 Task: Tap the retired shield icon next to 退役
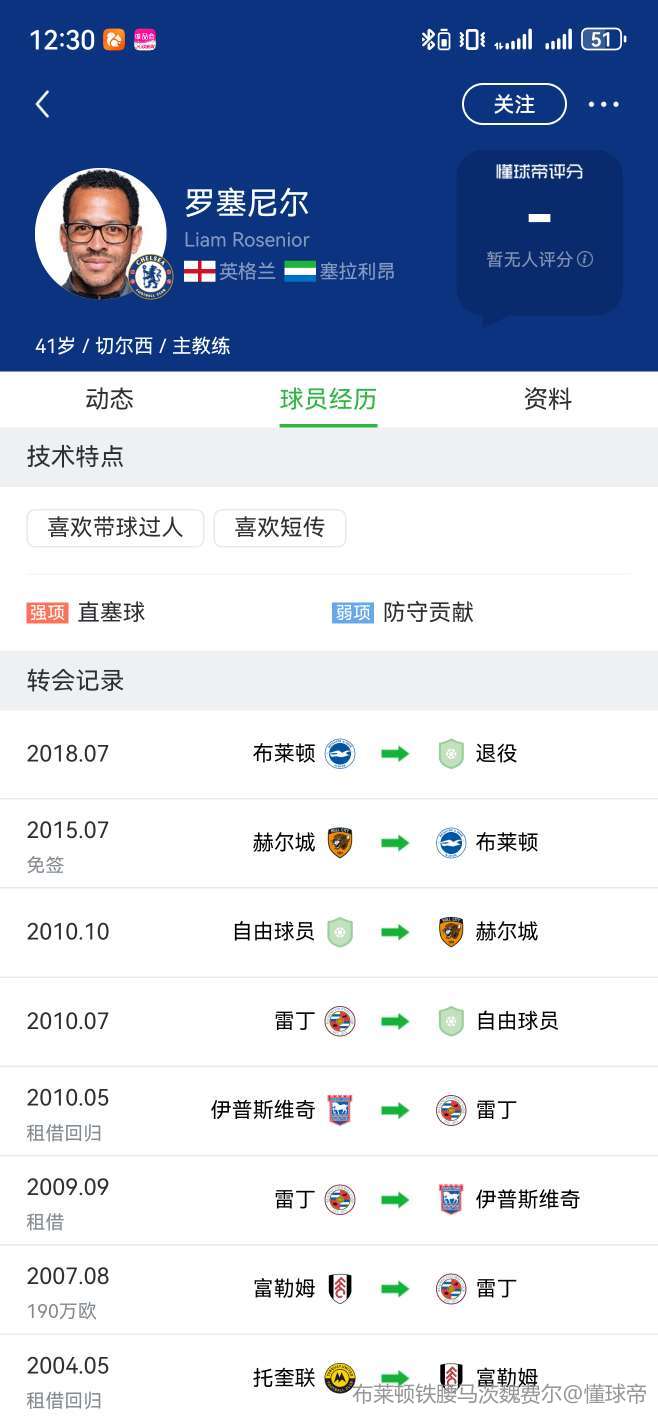pyautogui.click(x=451, y=754)
